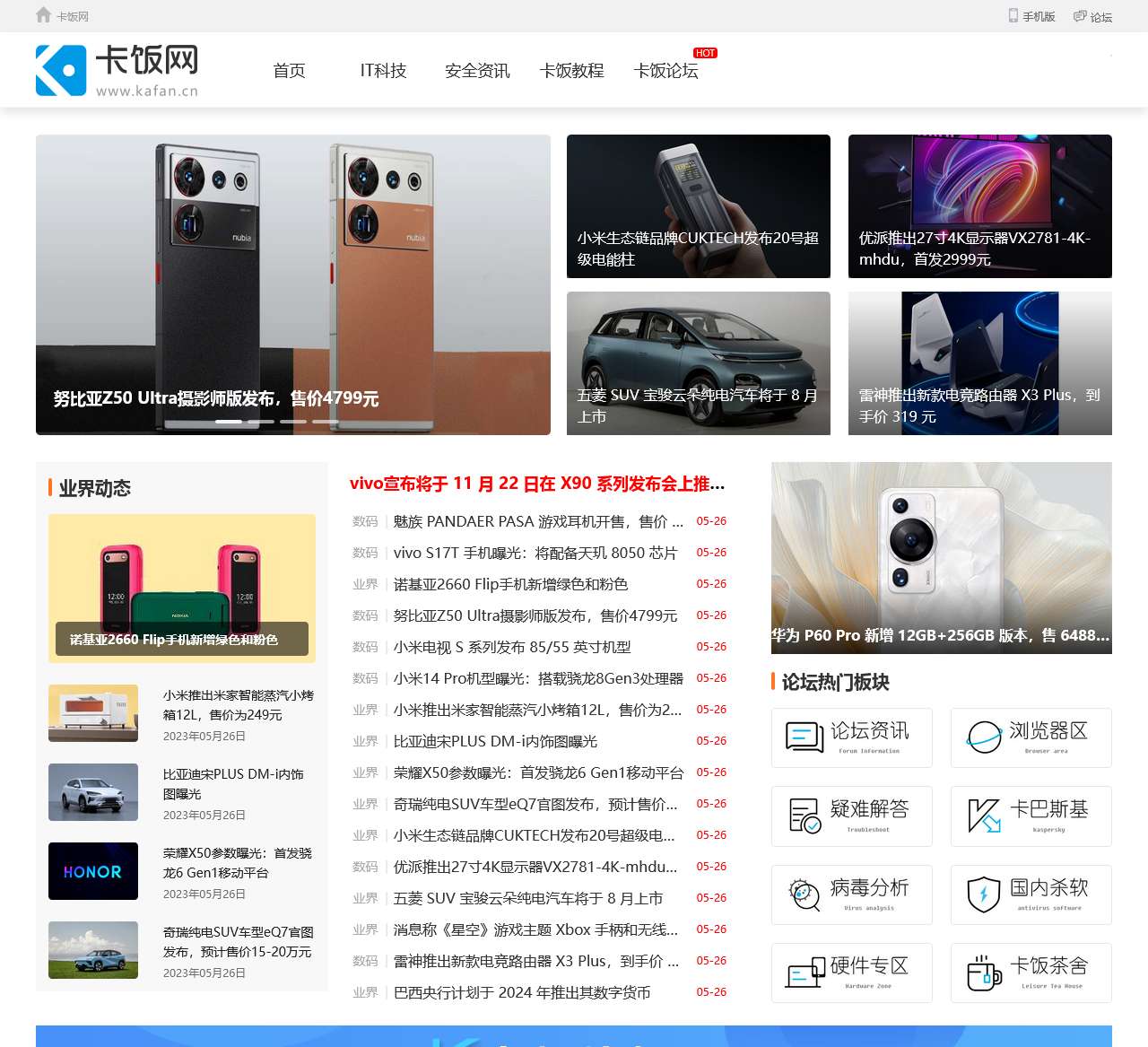Select the first carousel indicator dash
This screenshot has height=1047, width=1148.
point(229,421)
